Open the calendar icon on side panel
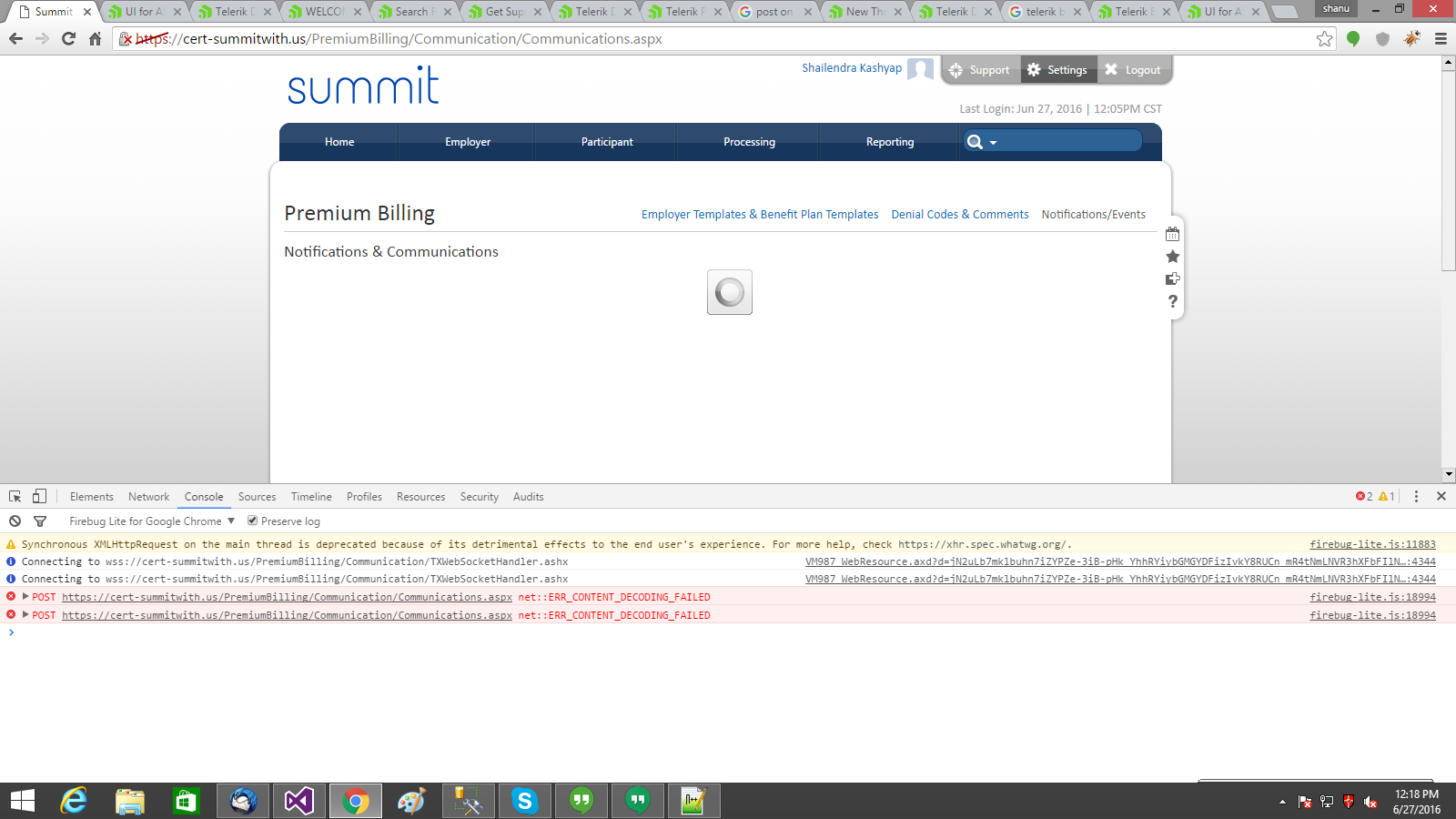 (1172, 234)
